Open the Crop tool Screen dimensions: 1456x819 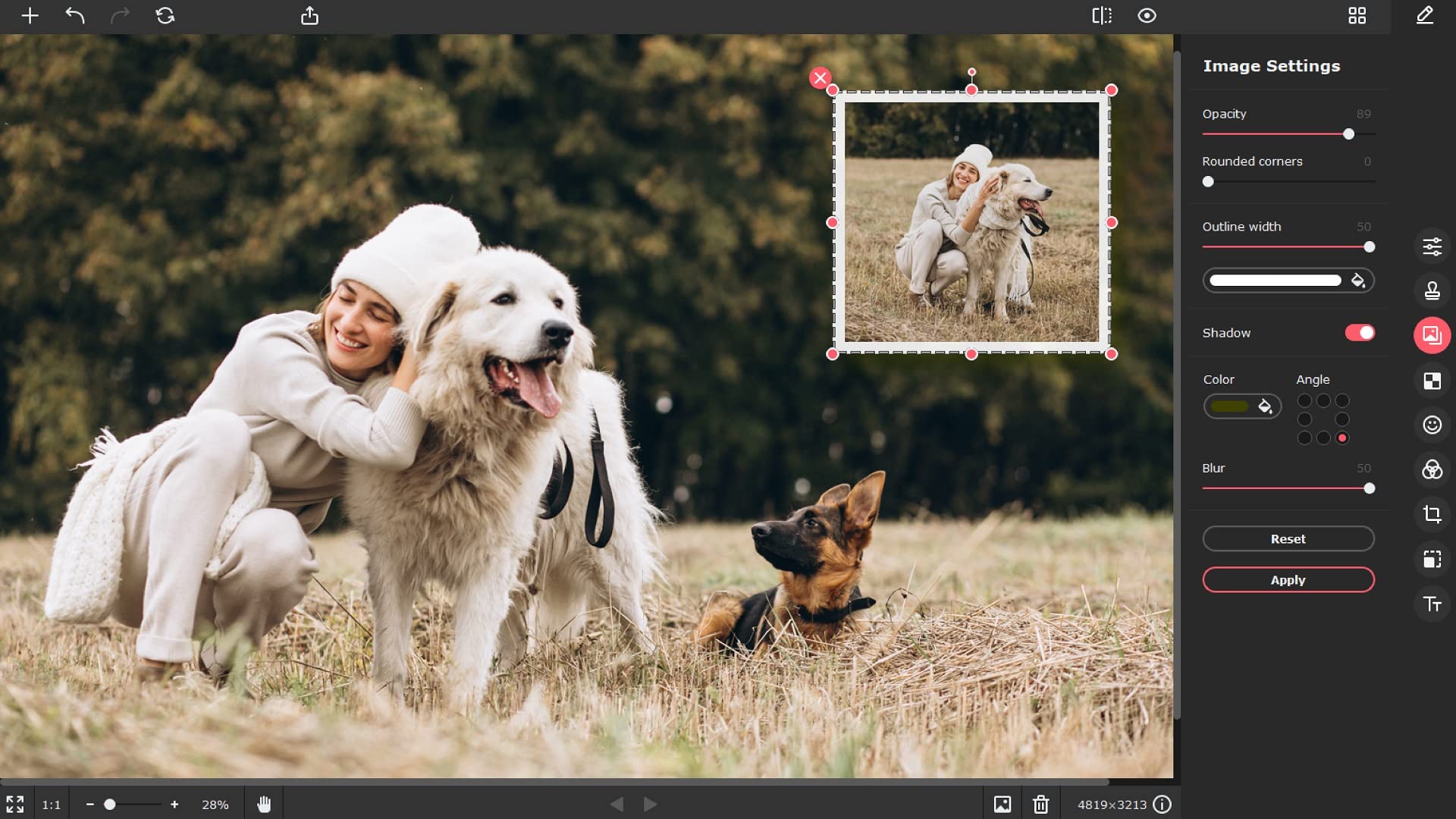[x=1432, y=515]
